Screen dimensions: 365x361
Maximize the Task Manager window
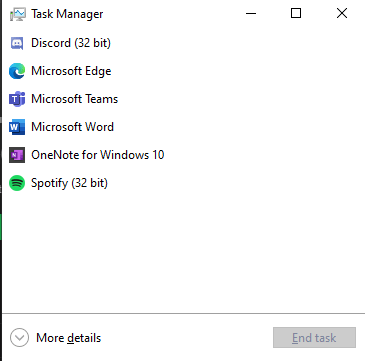pyautogui.click(x=296, y=14)
